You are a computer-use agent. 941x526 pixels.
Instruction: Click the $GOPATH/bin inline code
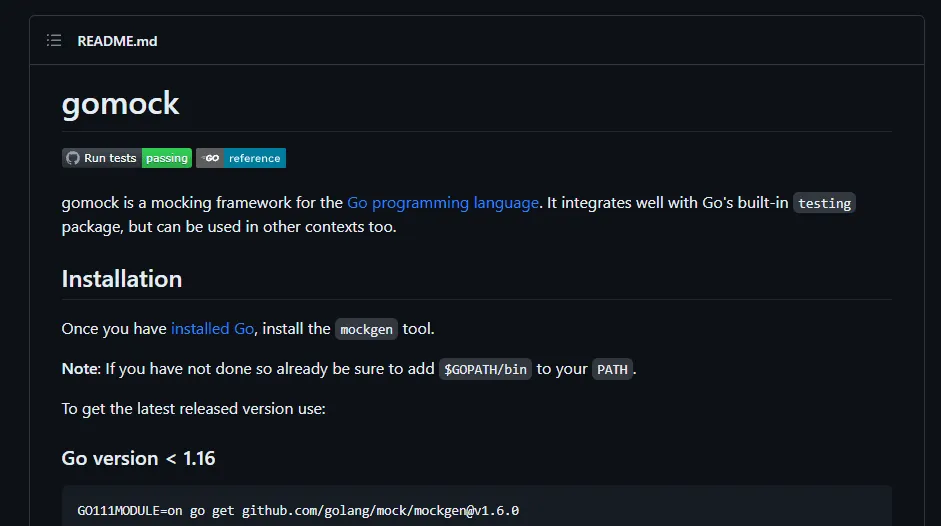tap(485, 369)
